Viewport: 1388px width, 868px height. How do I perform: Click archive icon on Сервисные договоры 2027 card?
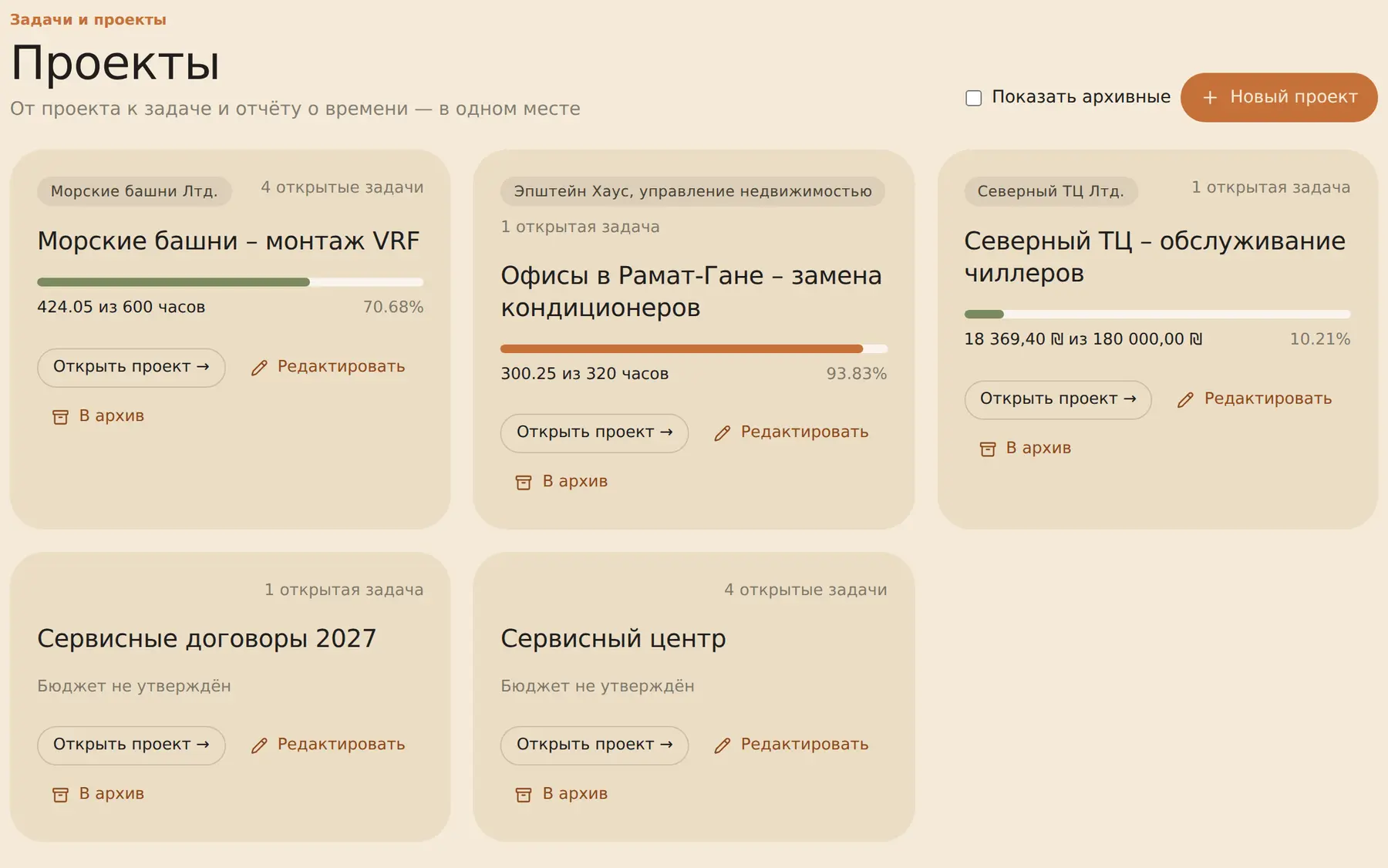click(60, 795)
